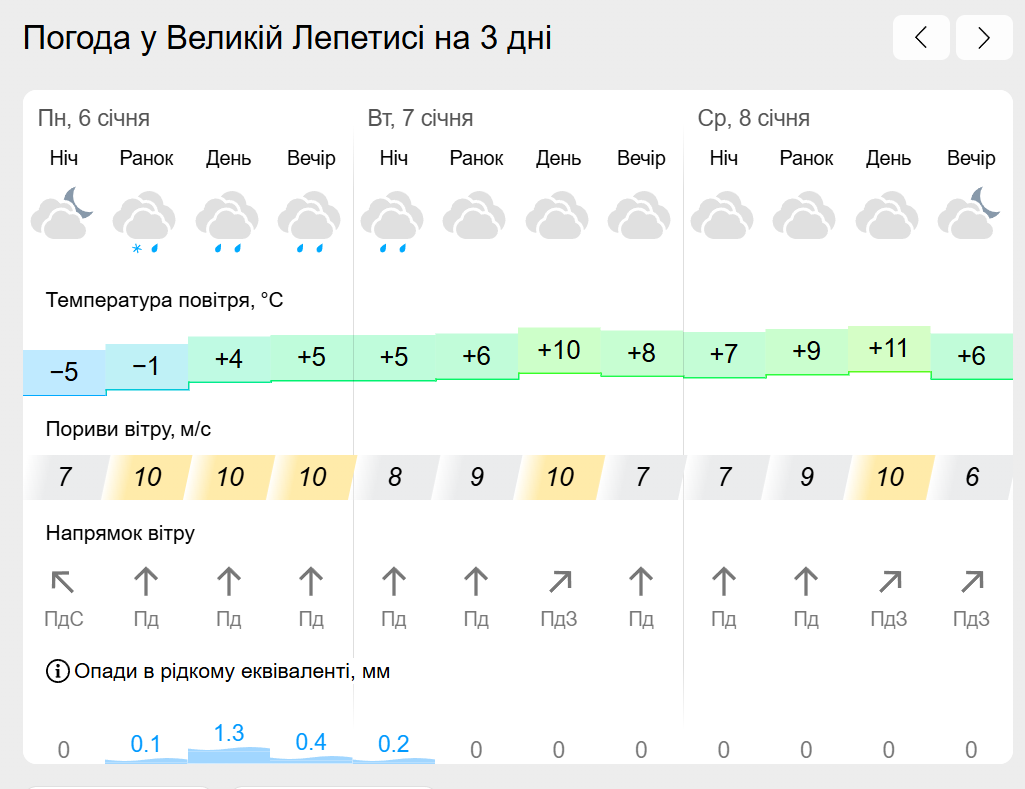Viewport: 1025px width, 789px height.
Task: Click the +11 temperature cell on Wednesday
Action: (889, 349)
